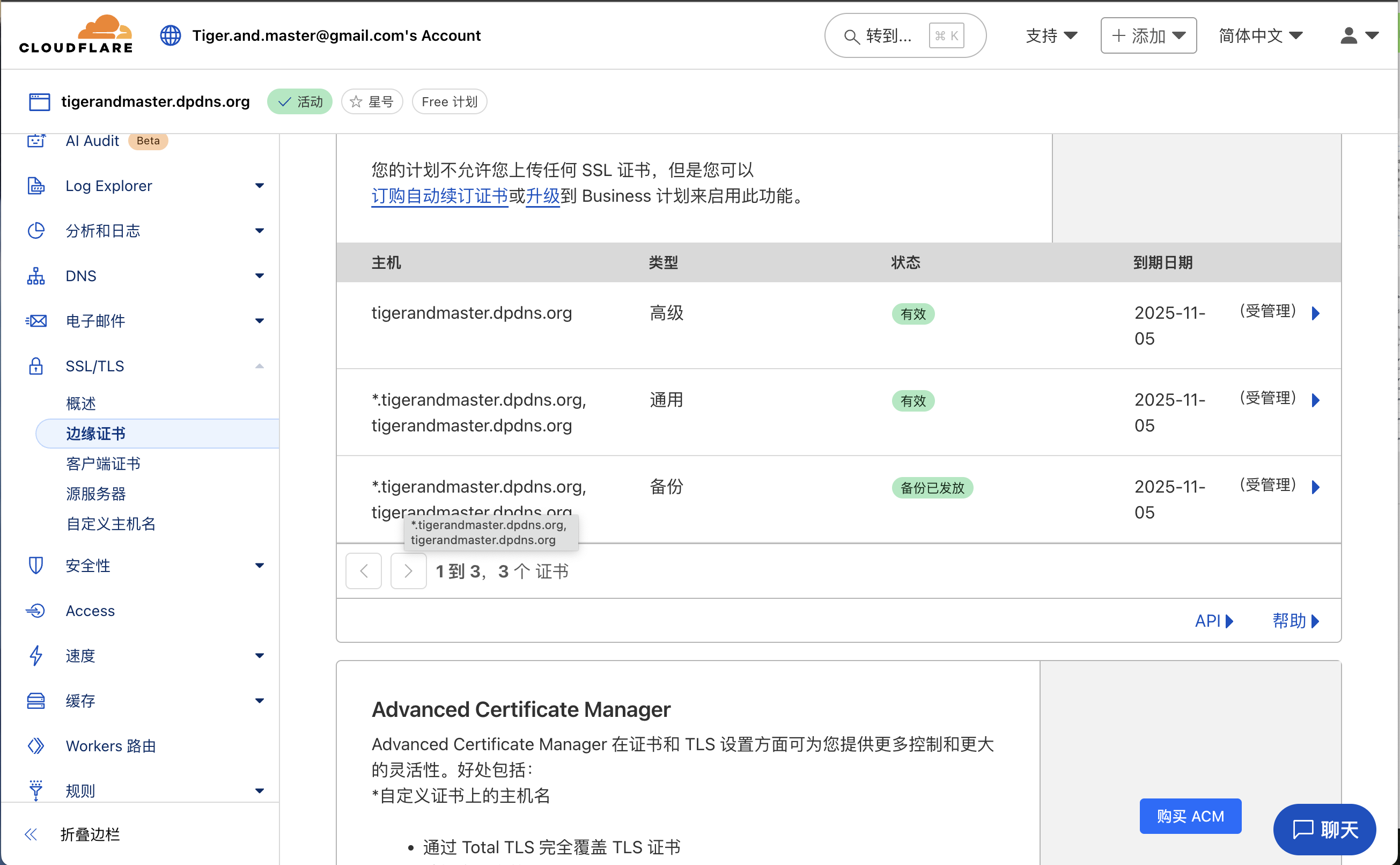Click the 速度 lightning bolt icon
This screenshot has width=1400, height=865.
[x=36, y=656]
